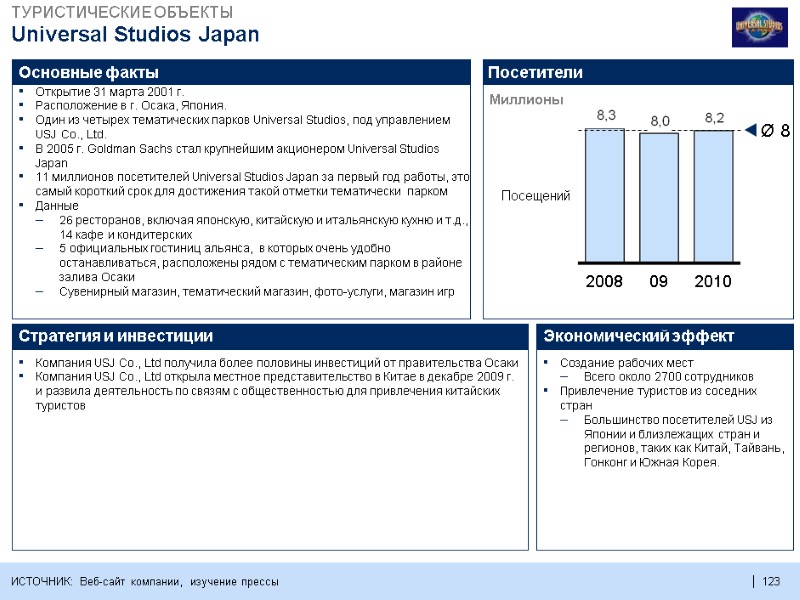Select the slide title 'Universal Studios Japan'
Image resolution: width=800 pixels, height=600 pixels.
coord(135,34)
